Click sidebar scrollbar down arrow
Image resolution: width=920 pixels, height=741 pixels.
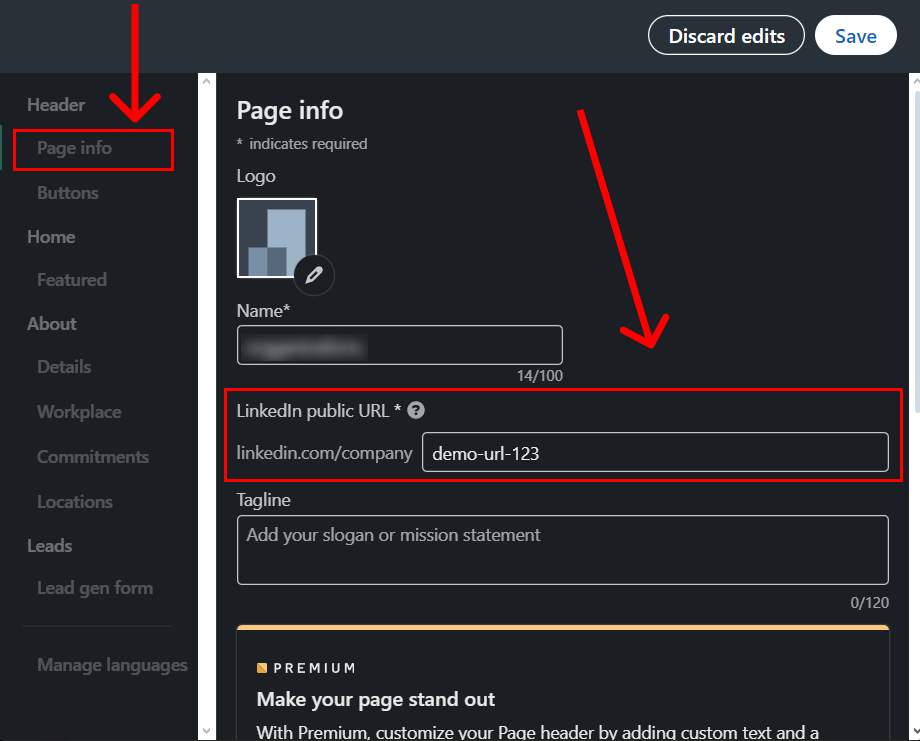point(207,732)
